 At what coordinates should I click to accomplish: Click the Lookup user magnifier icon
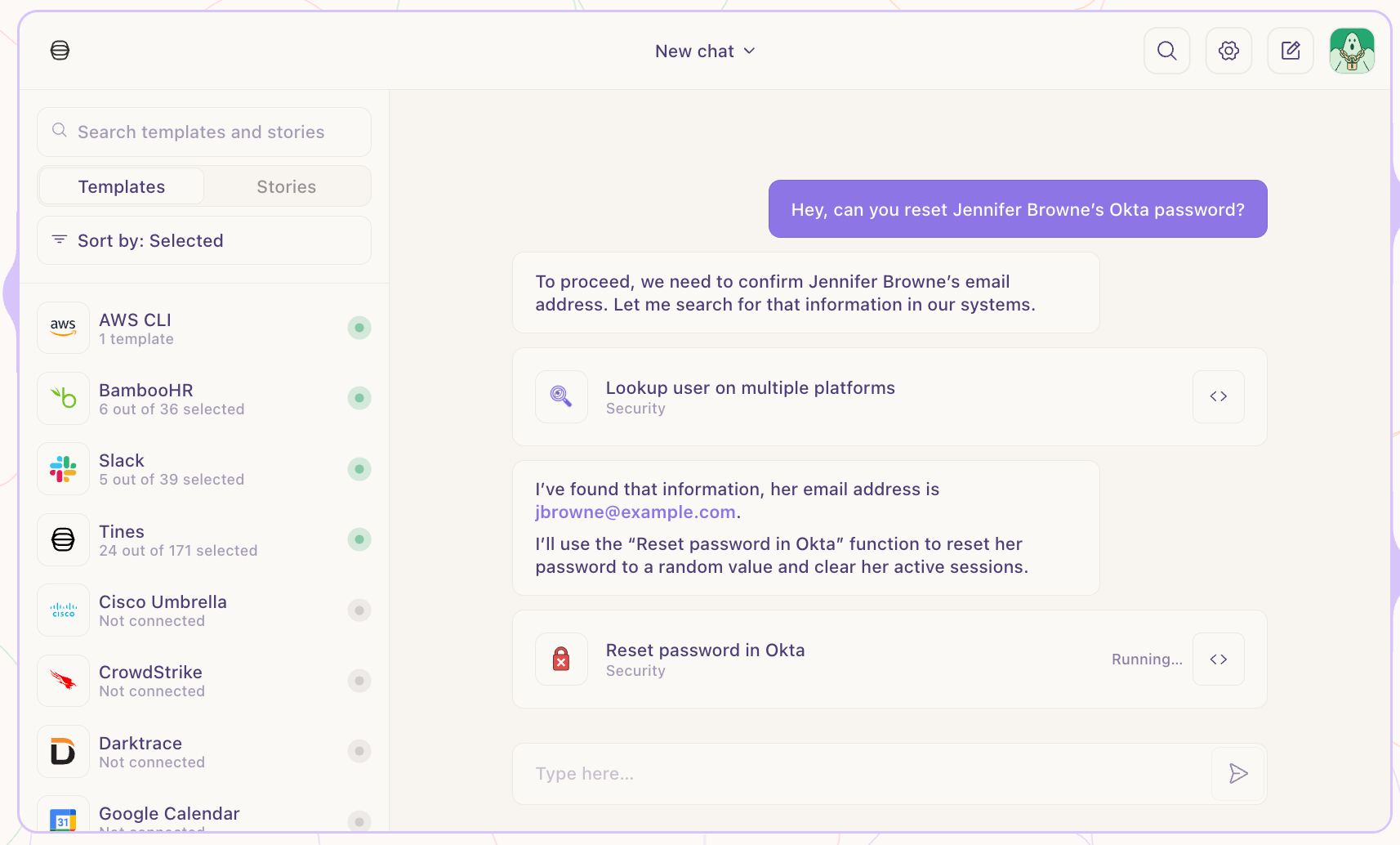[561, 396]
